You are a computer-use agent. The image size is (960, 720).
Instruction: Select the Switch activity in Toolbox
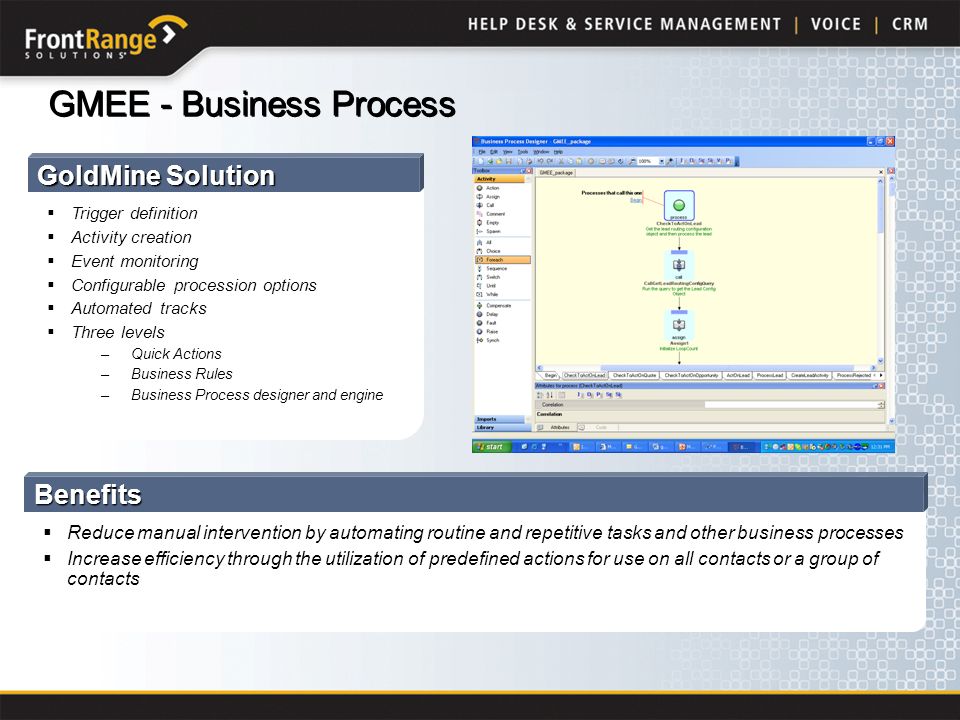[489, 277]
